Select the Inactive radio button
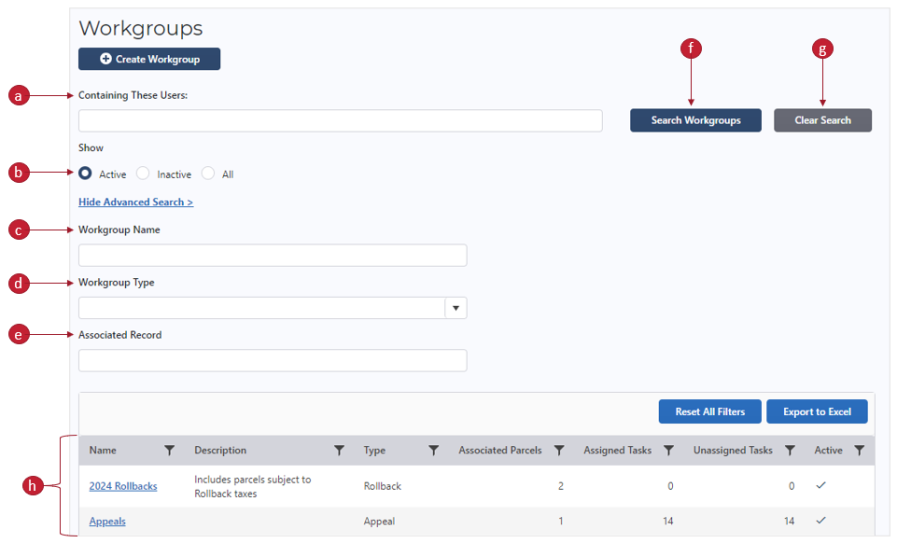The width and height of the screenshot is (897, 543). [143, 174]
